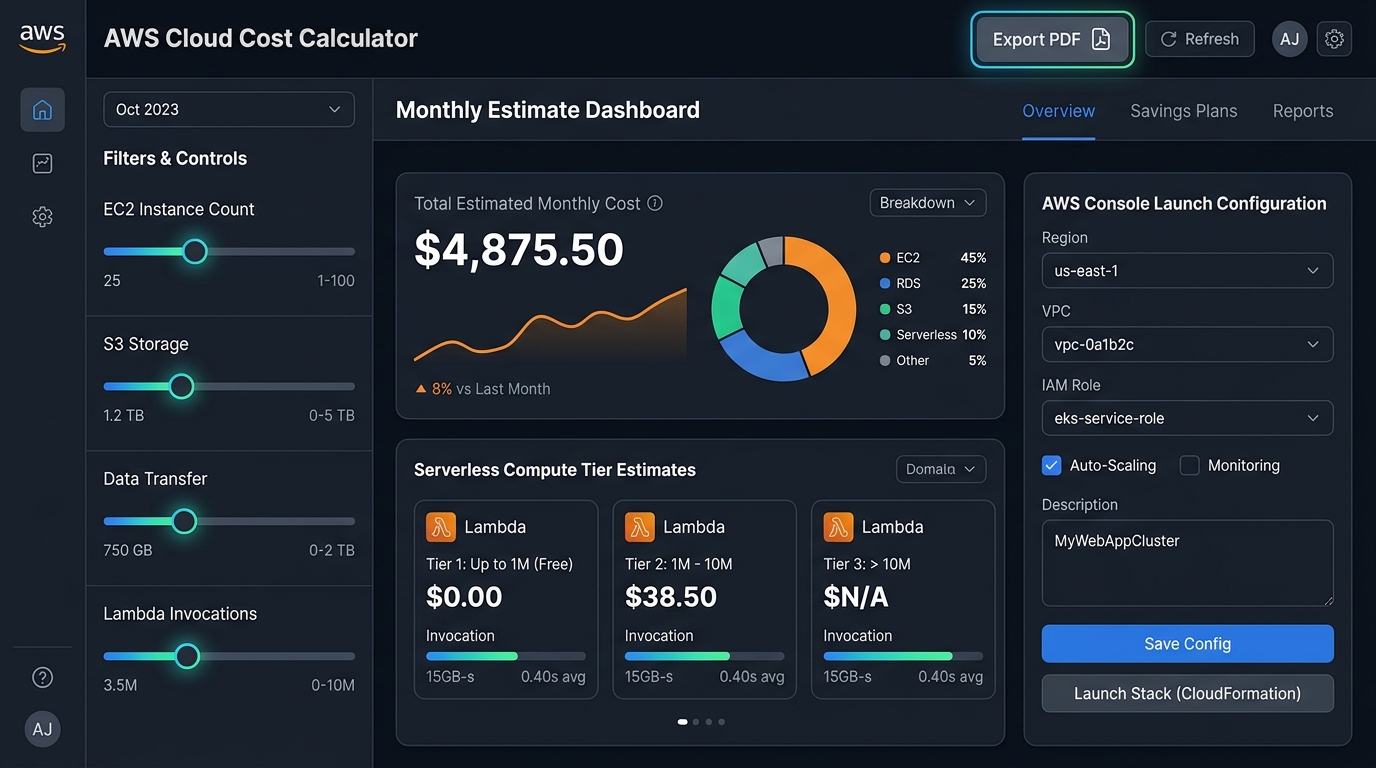
Task: Click the $38.50 Tier 2 price
Action: point(671,597)
